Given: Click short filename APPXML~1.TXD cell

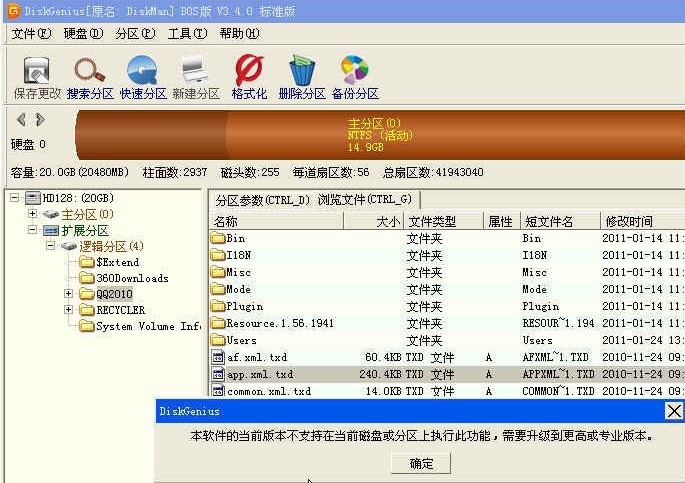Looking at the screenshot, I should (558, 374).
